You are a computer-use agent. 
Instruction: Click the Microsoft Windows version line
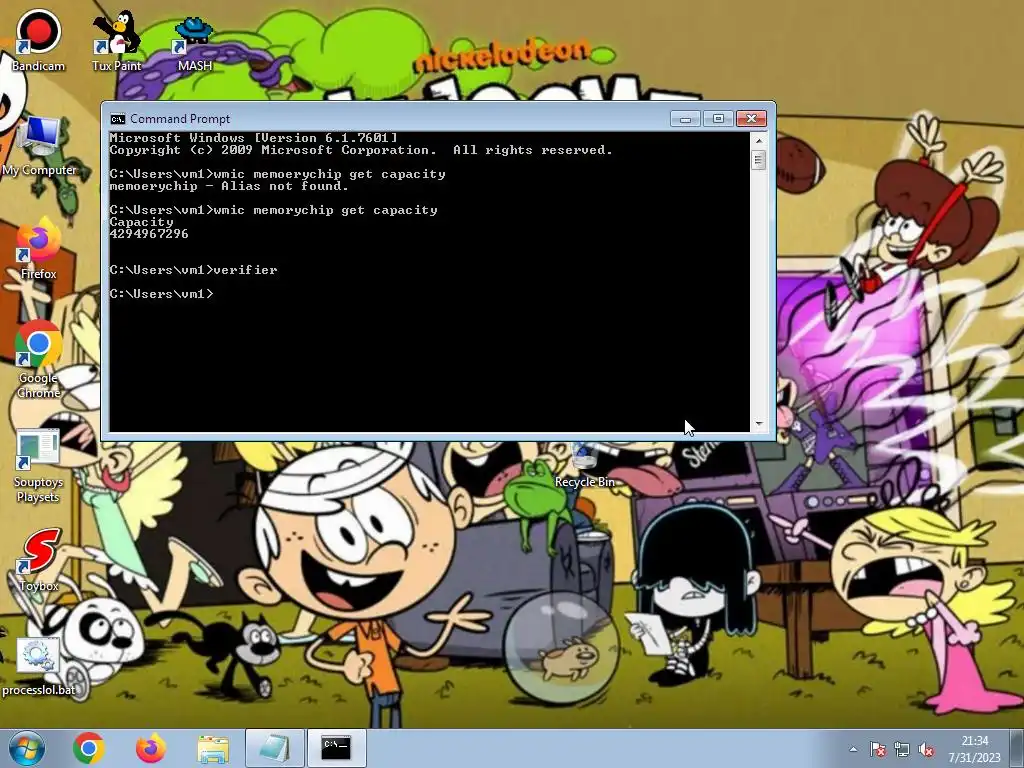(x=253, y=138)
